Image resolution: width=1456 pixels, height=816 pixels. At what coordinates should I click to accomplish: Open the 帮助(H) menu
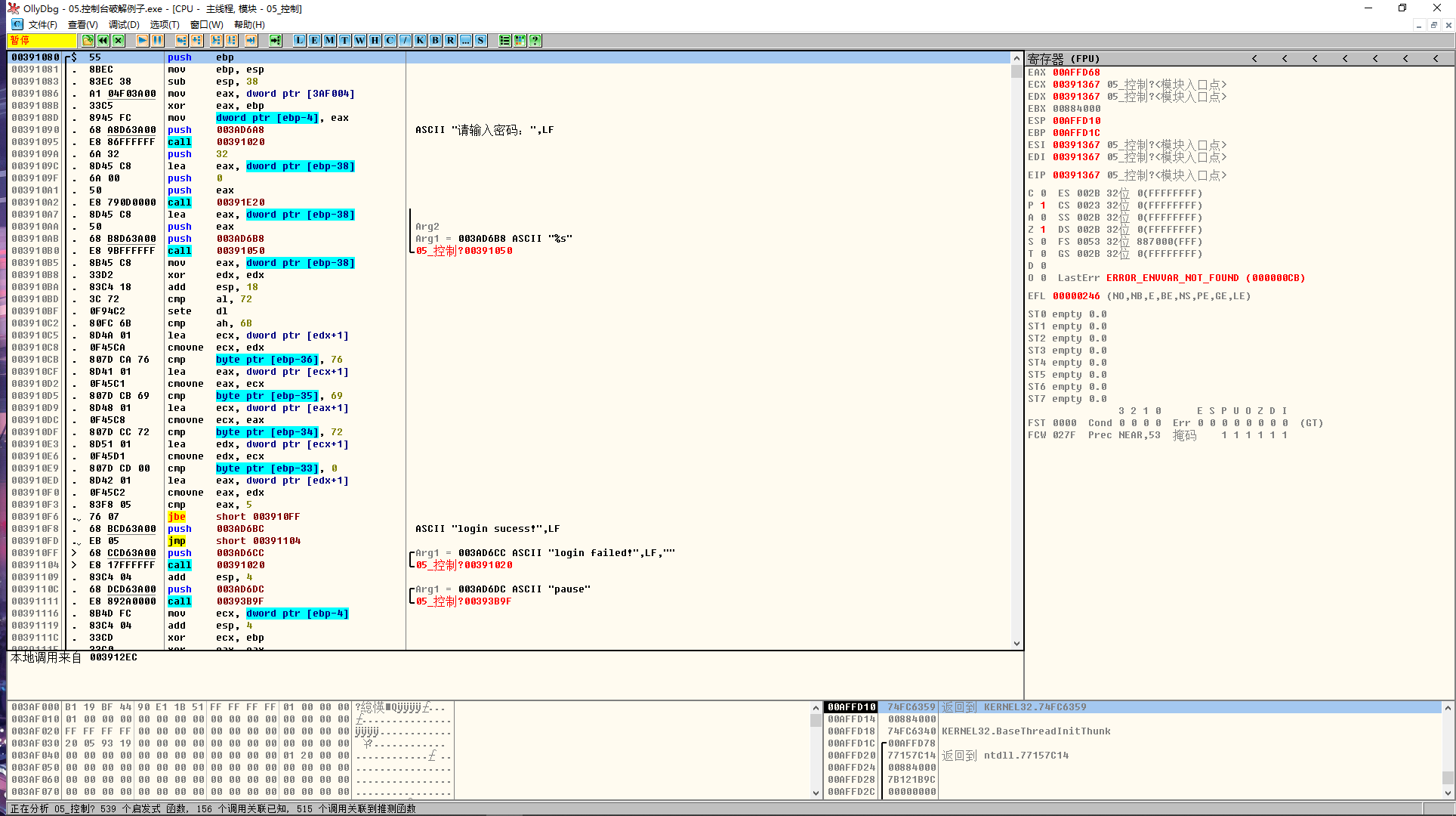(249, 25)
